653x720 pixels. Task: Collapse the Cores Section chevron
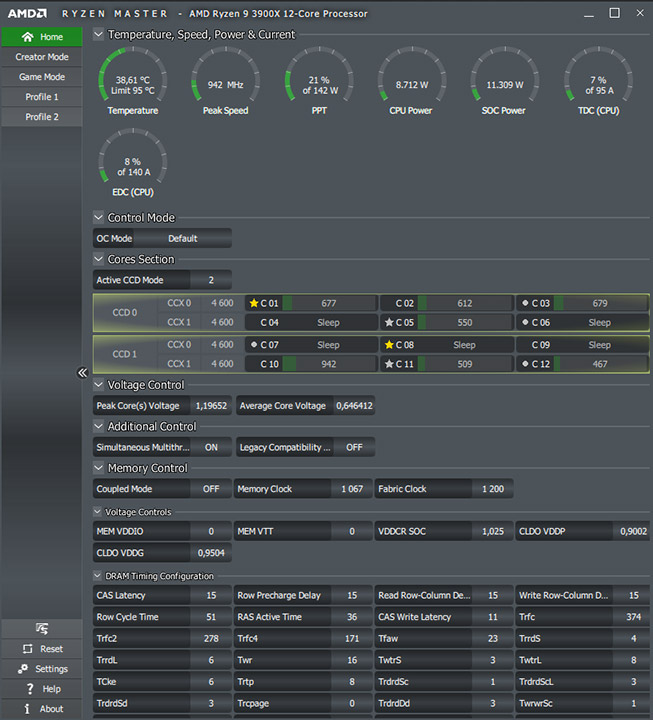click(98, 259)
